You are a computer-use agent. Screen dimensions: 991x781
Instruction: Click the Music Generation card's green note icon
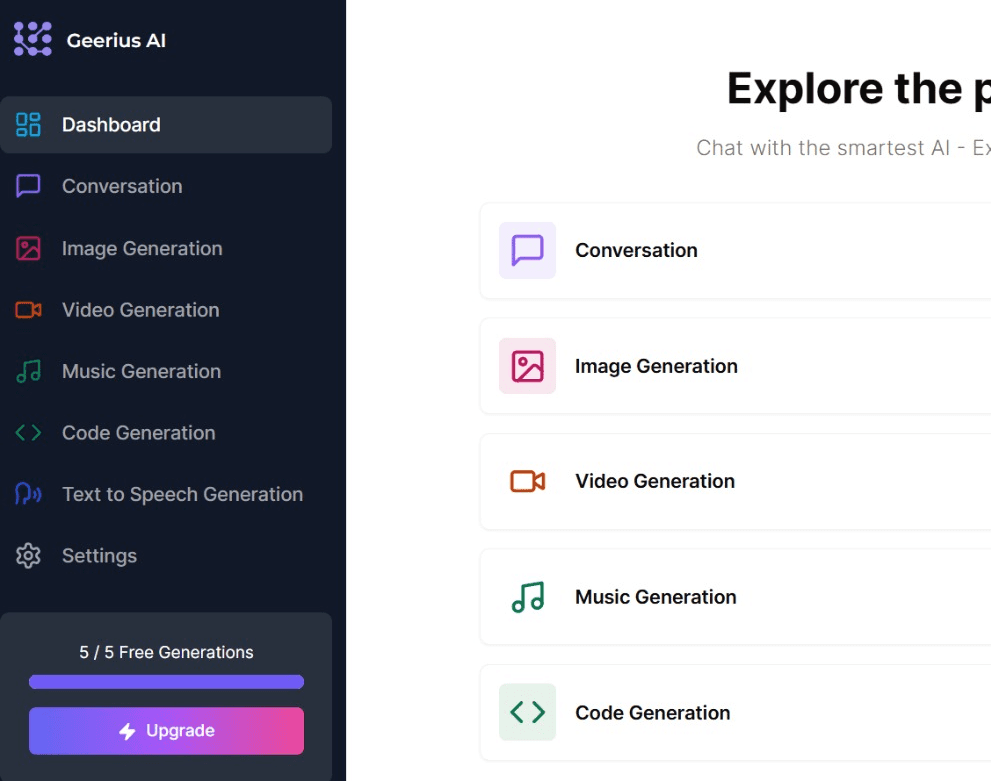pos(527,597)
